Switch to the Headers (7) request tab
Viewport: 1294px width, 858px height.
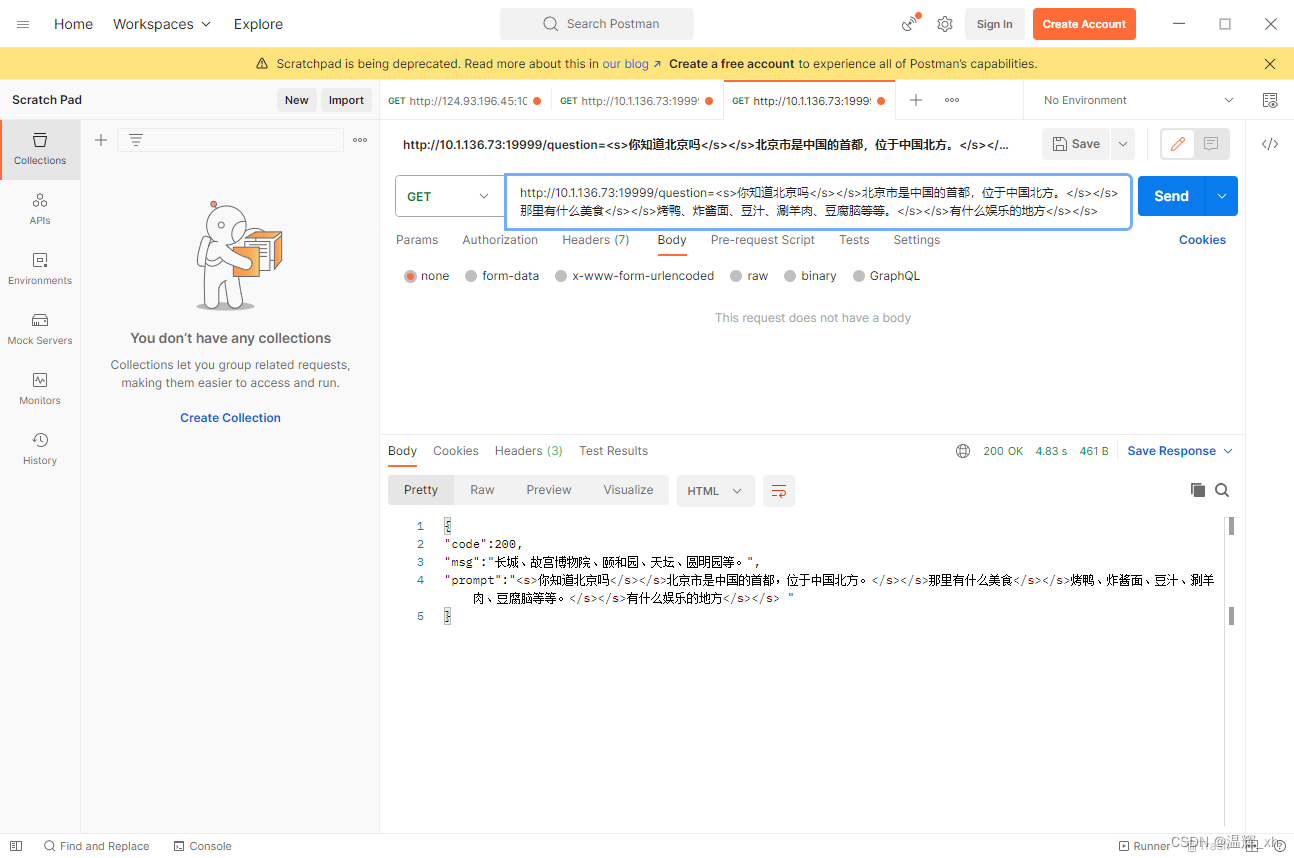tap(595, 240)
